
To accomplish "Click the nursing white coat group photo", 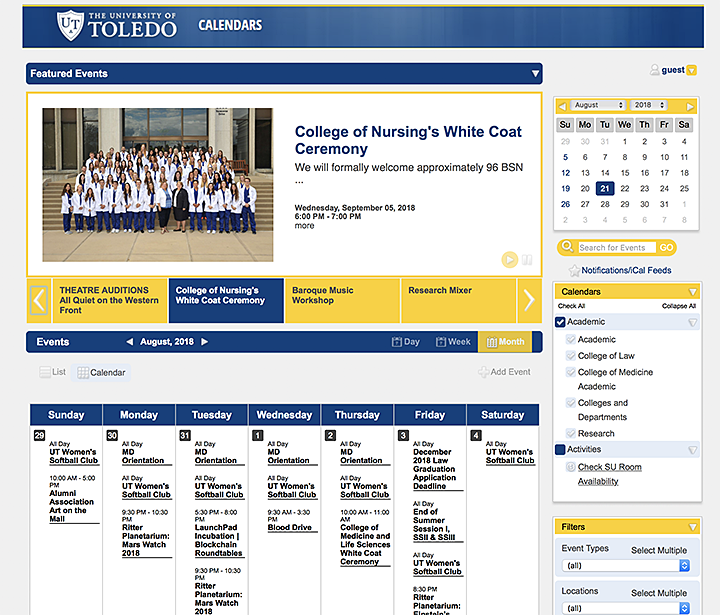I will point(158,185).
